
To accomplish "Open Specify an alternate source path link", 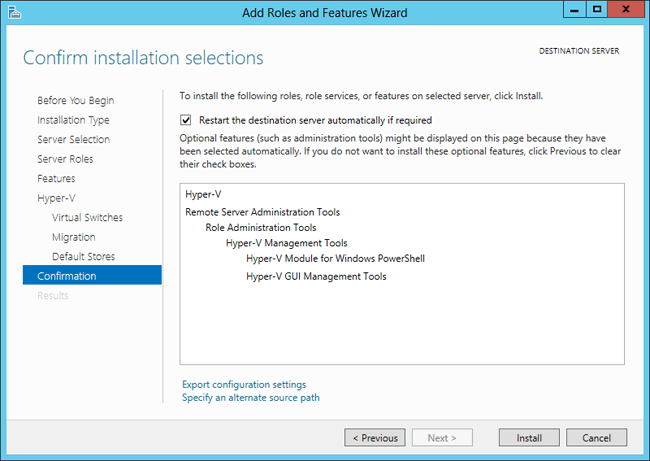I will coord(250,398).
